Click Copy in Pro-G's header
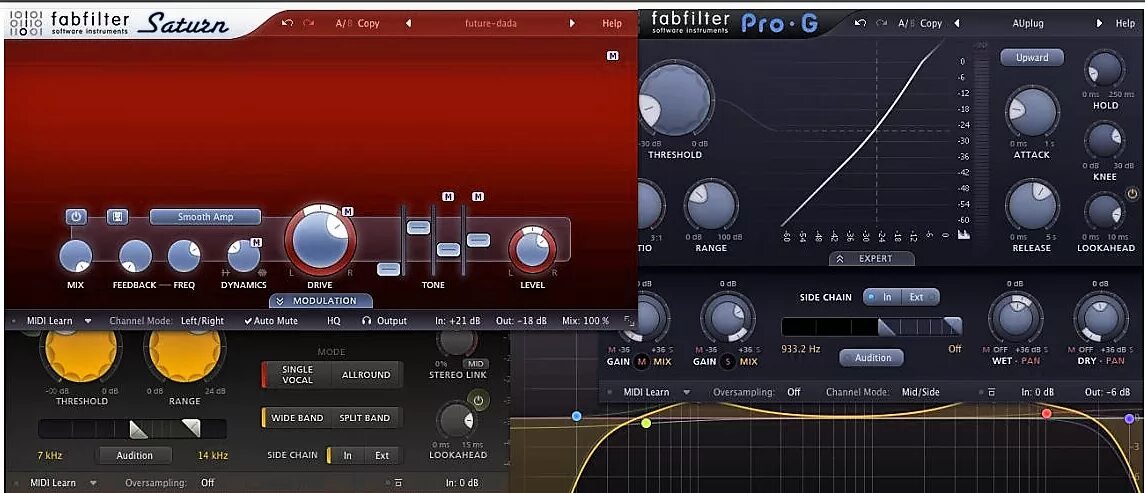The image size is (1145, 493). pos(931,23)
